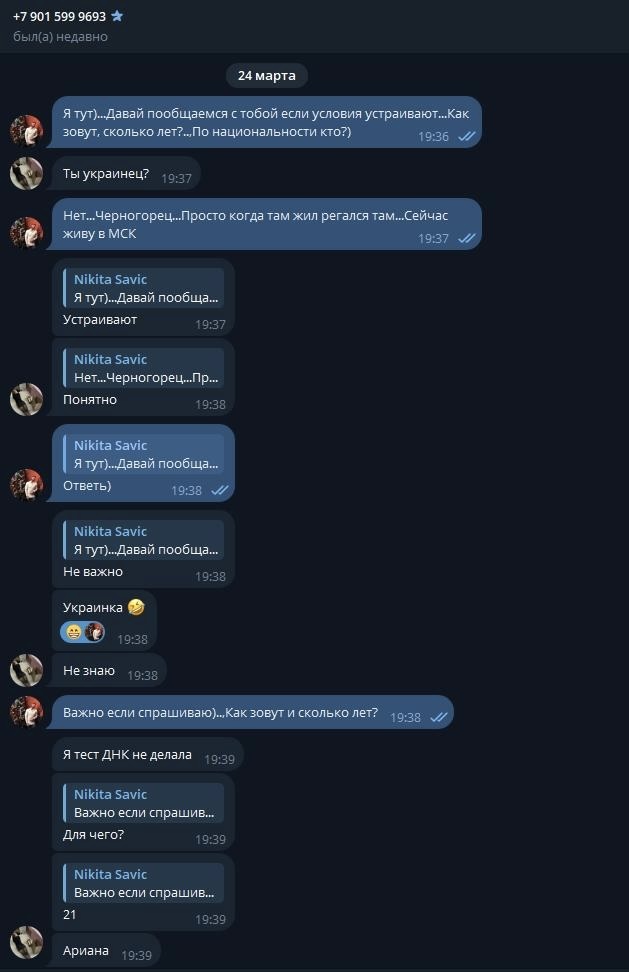The width and height of the screenshot is (629, 972).
Task: Click the "был(а) недавно" status text
Action: click(60, 37)
